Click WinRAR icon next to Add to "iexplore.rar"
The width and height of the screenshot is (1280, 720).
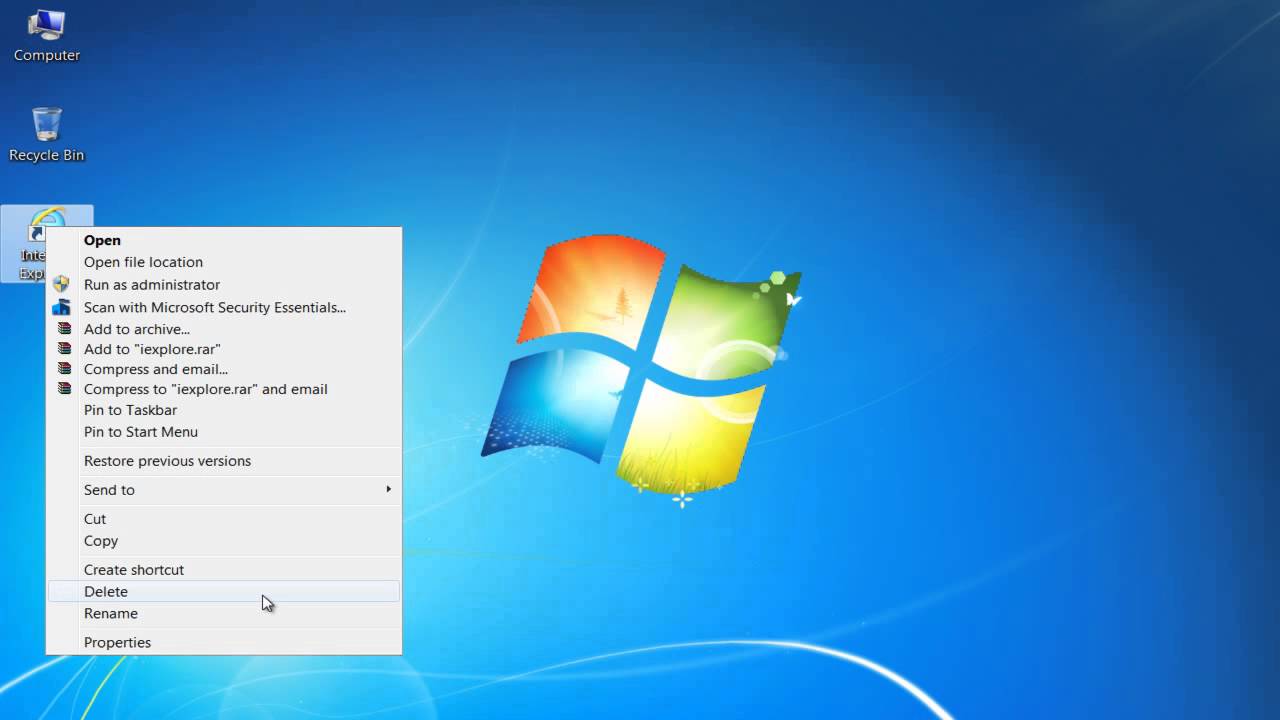tap(64, 349)
